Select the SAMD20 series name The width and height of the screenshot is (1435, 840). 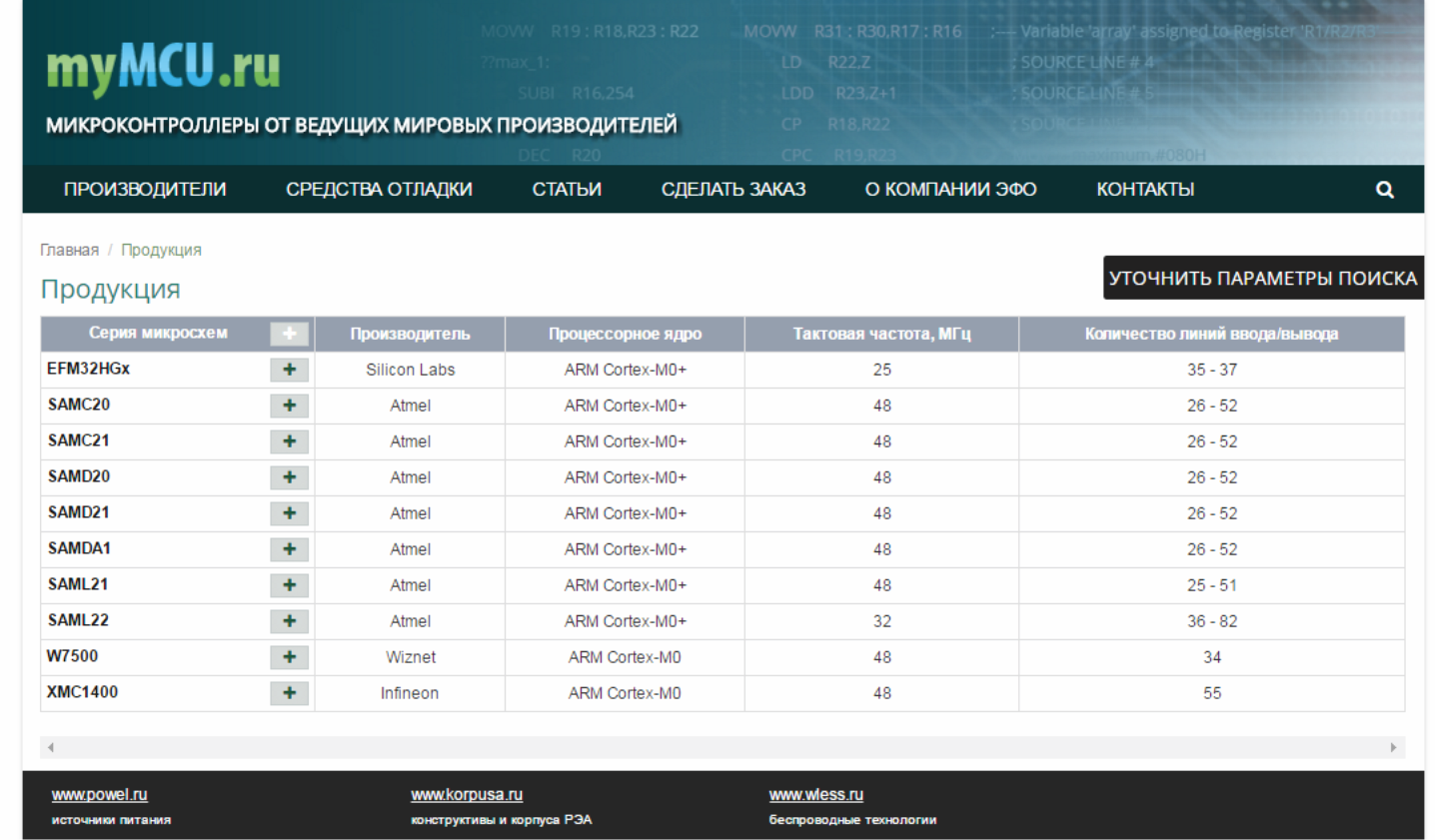click(x=79, y=476)
